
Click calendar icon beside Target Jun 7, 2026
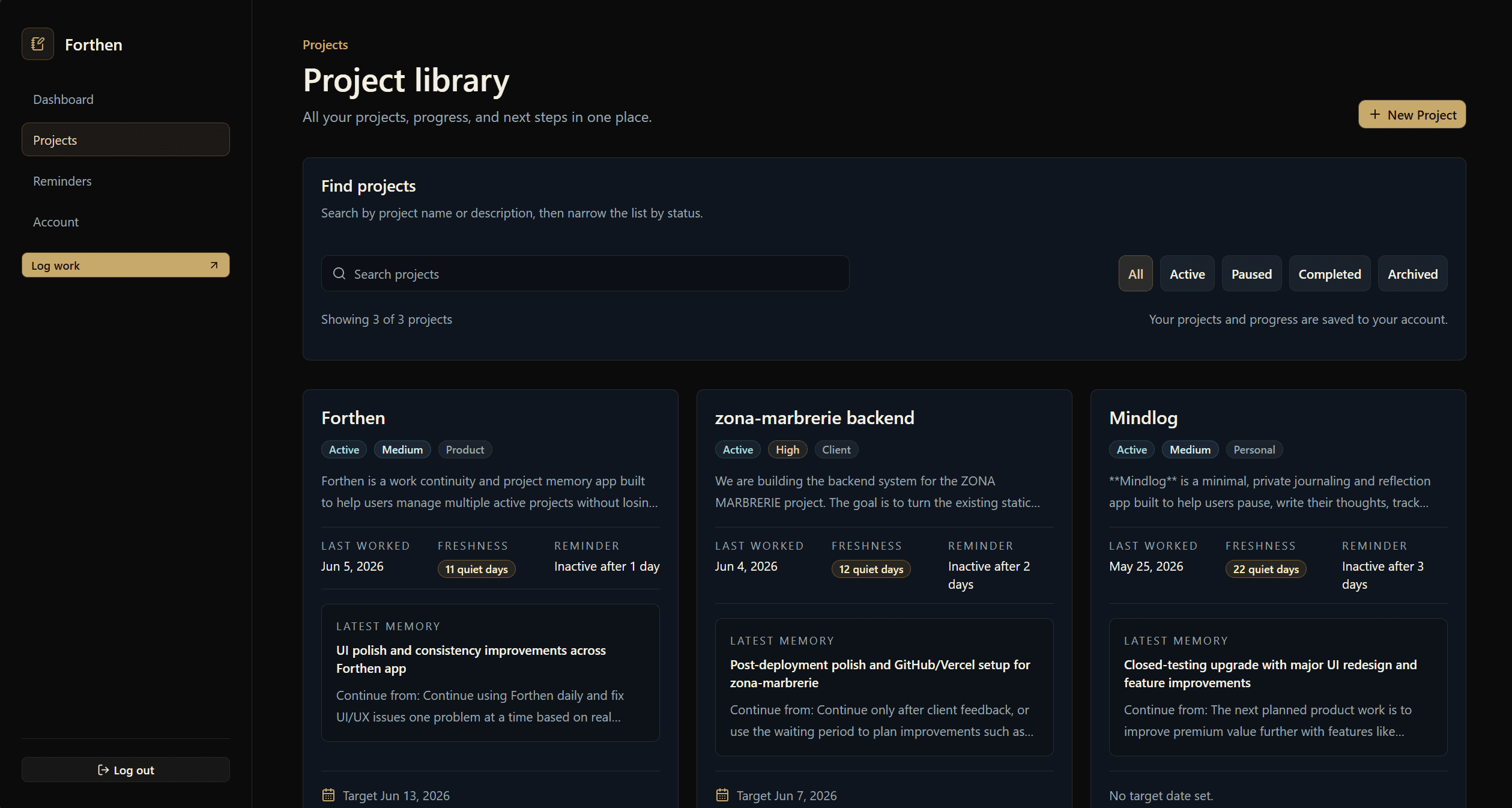pyautogui.click(x=722, y=795)
